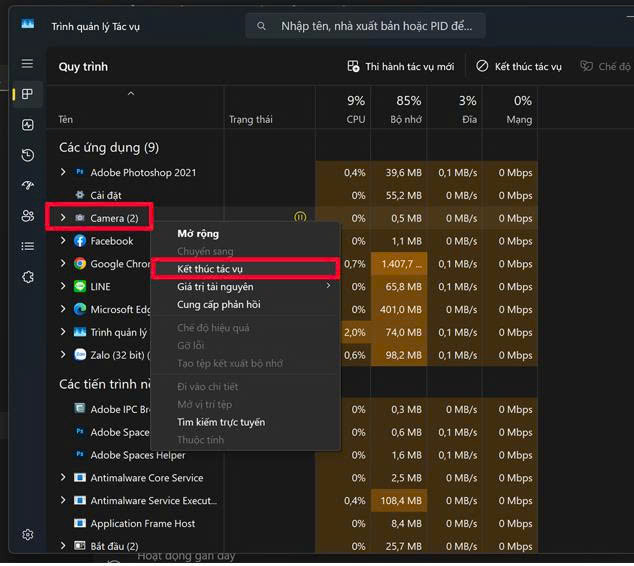The image size is (634, 566).
Task: Open the Startup apps sidebar icon
Action: pos(27,186)
